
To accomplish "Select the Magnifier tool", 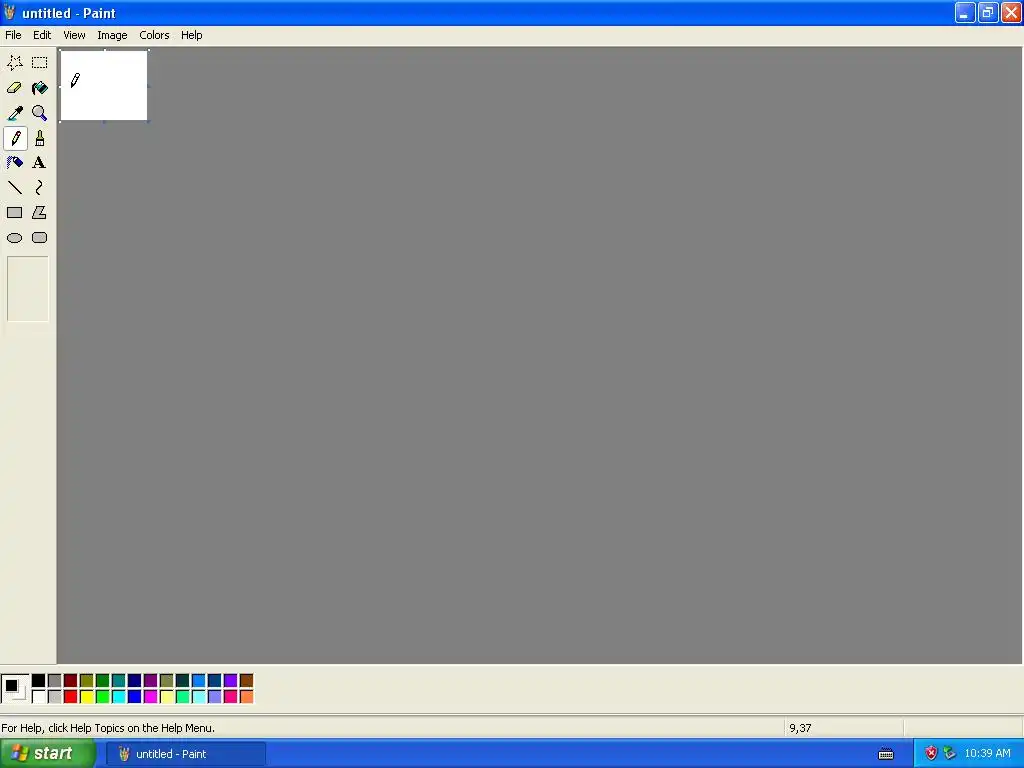I will tap(40, 113).
